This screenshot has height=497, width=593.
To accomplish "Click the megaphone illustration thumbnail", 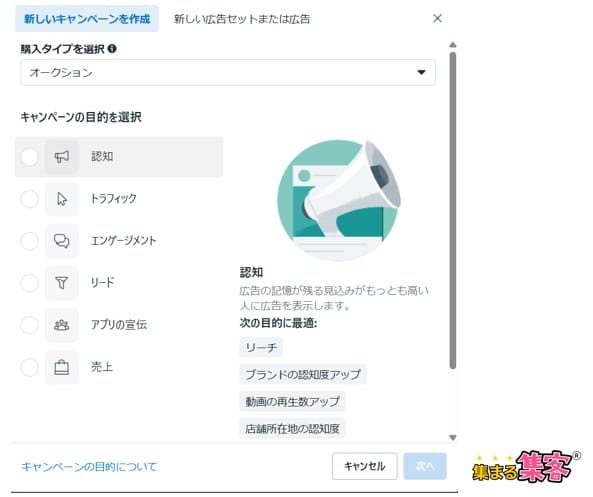I will [x=339, y=200].
